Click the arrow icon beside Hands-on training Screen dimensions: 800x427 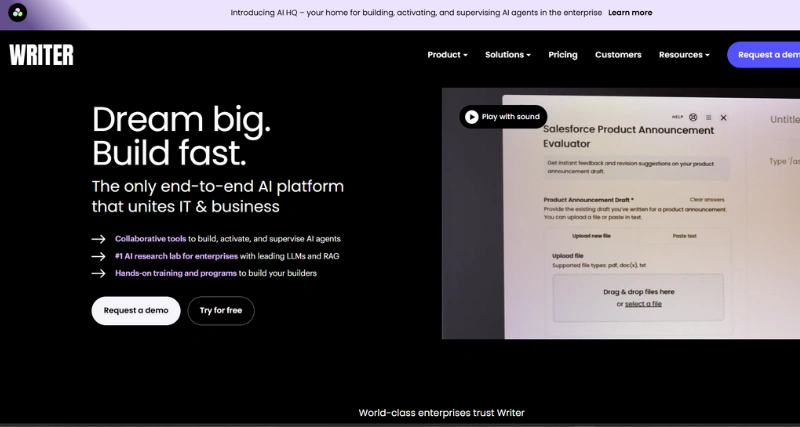click(x=98, y=273)
